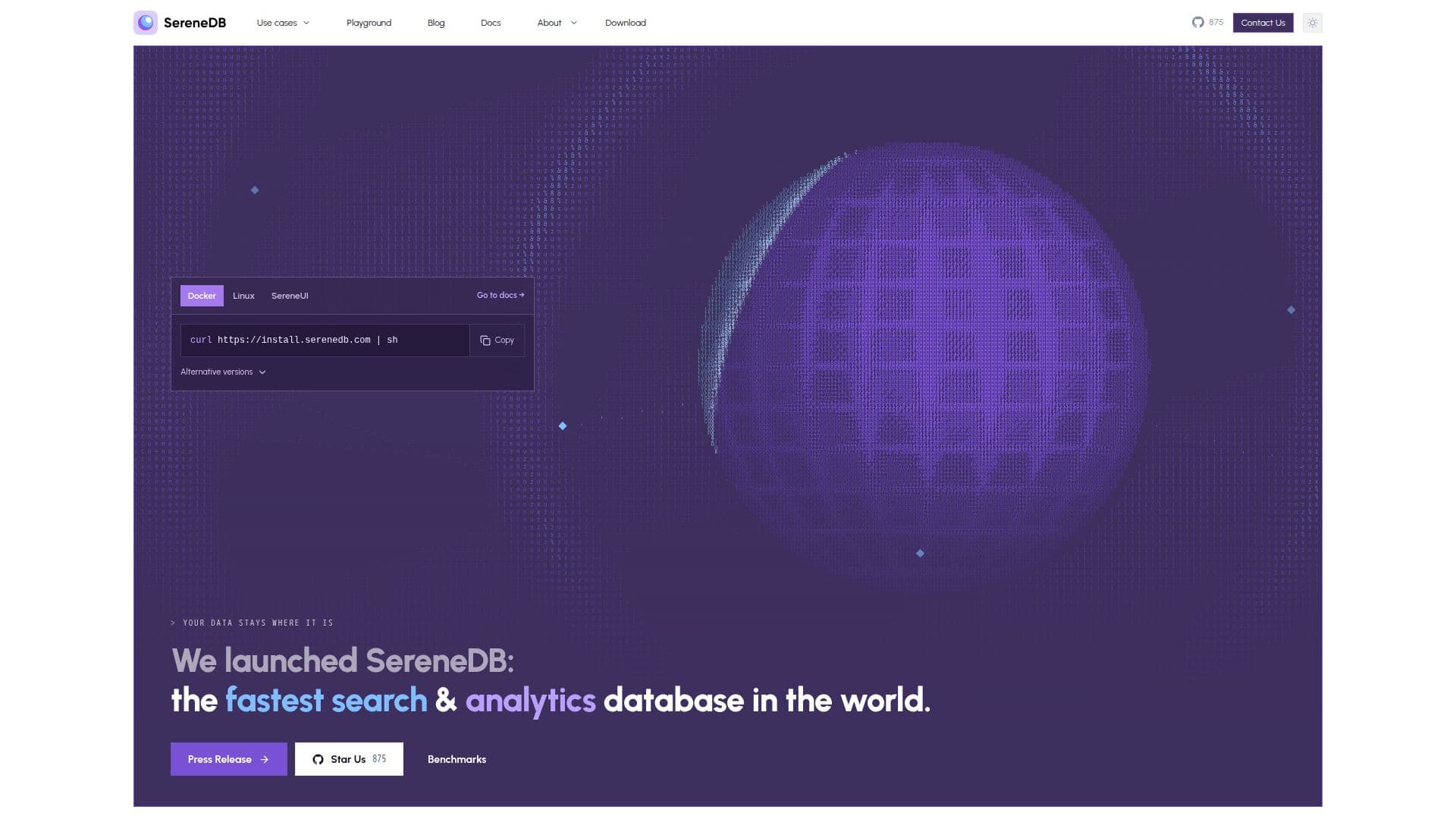Image resolution: width=1456 pixels, height=819 pixels.
Task: Click the SereneDB logo icon
Action: pyautogui.click(x=146, y=23)
